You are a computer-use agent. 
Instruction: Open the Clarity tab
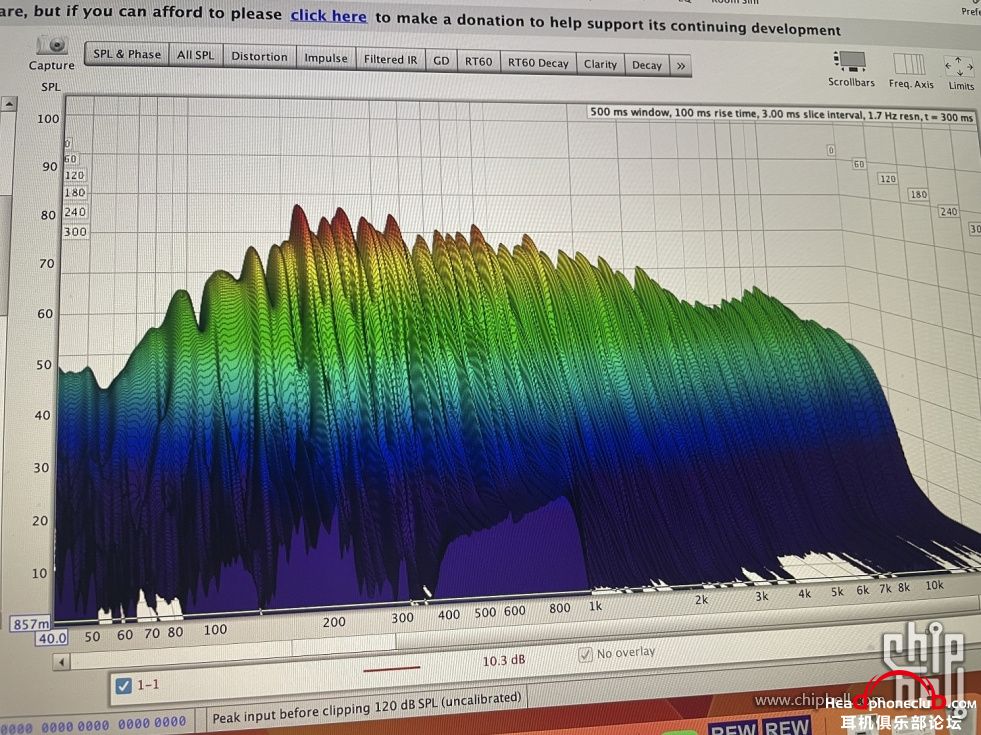(x=600, y=64)
